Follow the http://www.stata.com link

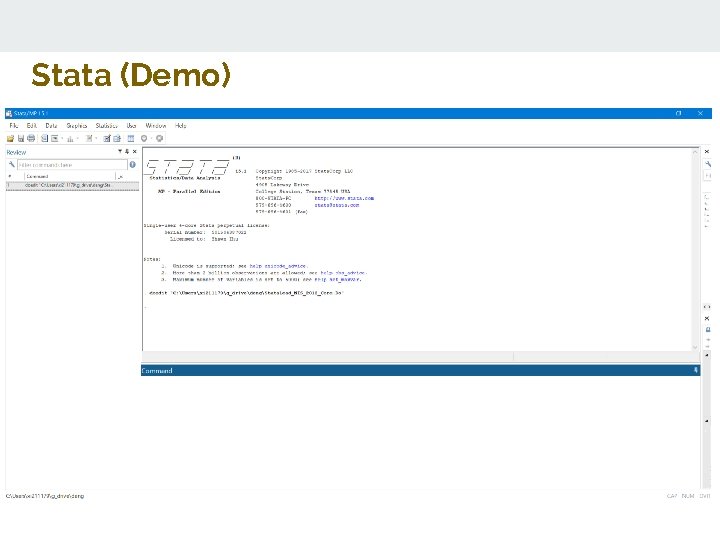pos(344,198)
